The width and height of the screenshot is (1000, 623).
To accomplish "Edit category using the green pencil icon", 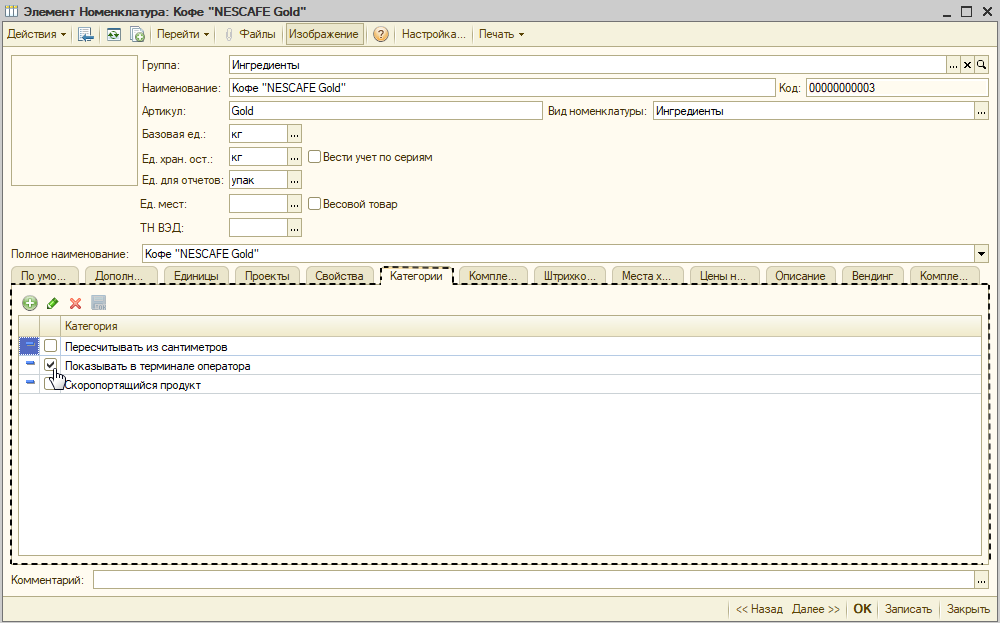I will click(x=53, y=304).
